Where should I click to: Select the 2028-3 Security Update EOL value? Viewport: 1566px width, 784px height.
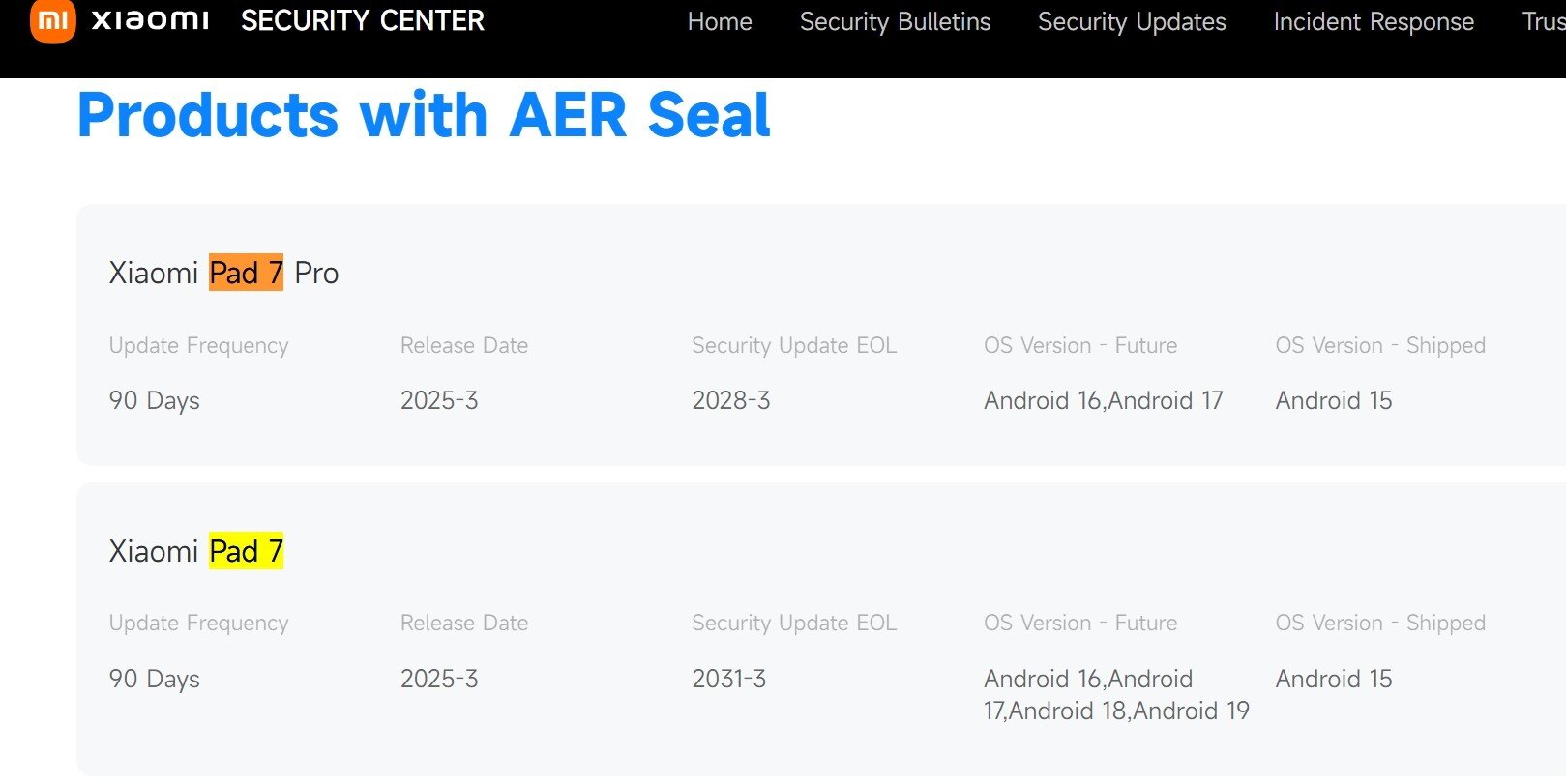coord(730,400)
